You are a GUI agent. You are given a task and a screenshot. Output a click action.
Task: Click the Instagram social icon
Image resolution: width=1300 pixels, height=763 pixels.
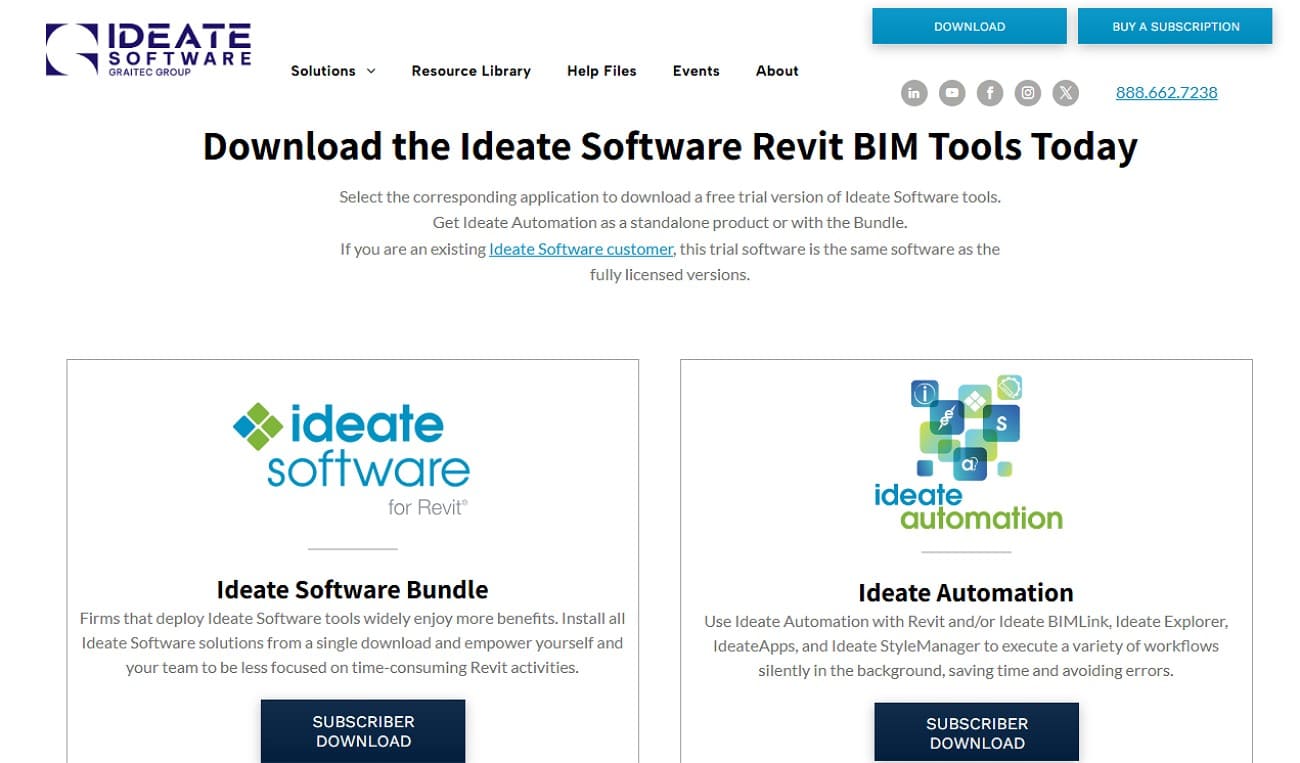tap(1028, 93)
